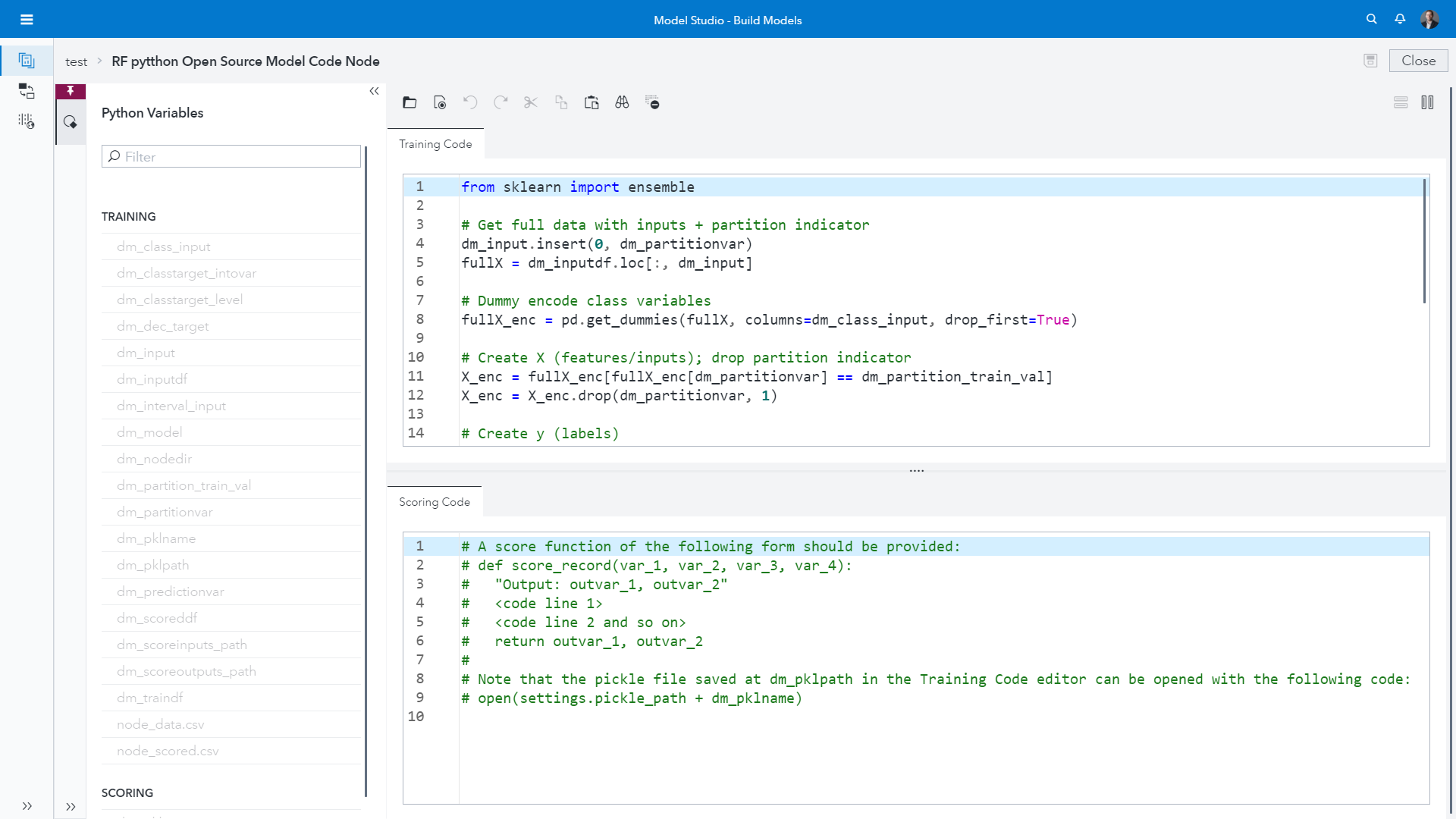Expand the breadcrumb item labeled test
Image resolution: width=1456 pixels, height=819 pixels.
pos(76,61)
